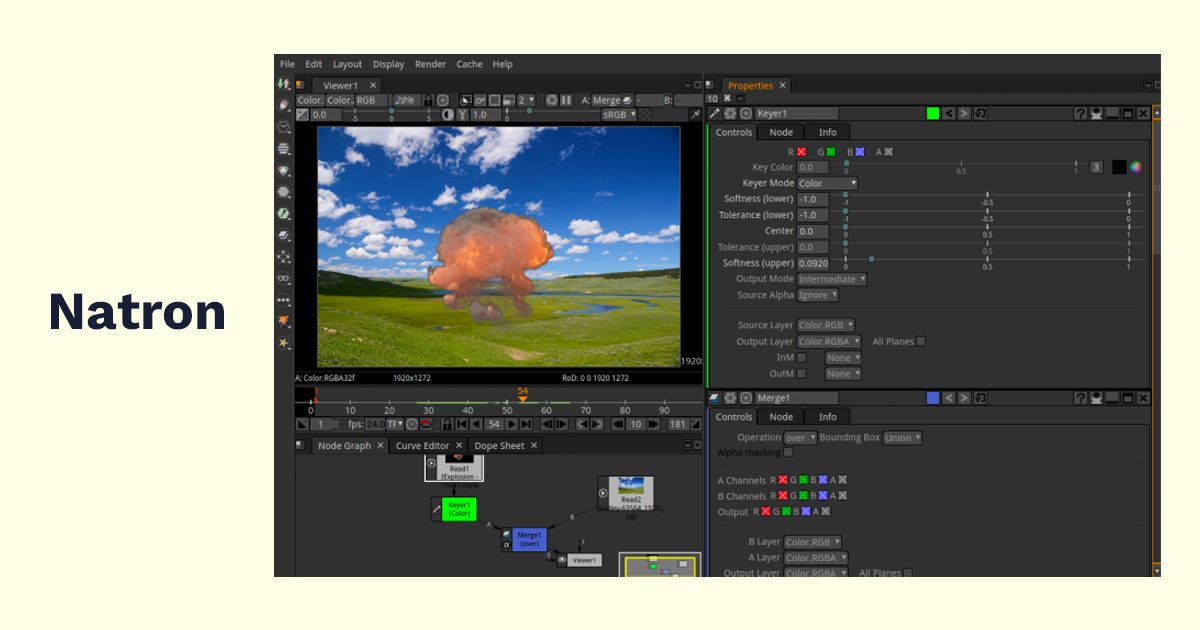Switch to Keyer1 Node tab
Screen dimensions: 1200x630
pos(781,132)
